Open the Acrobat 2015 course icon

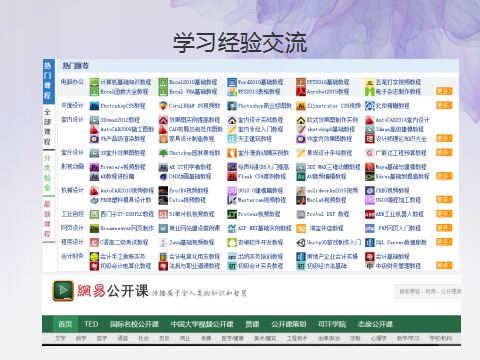coord(301,91)
